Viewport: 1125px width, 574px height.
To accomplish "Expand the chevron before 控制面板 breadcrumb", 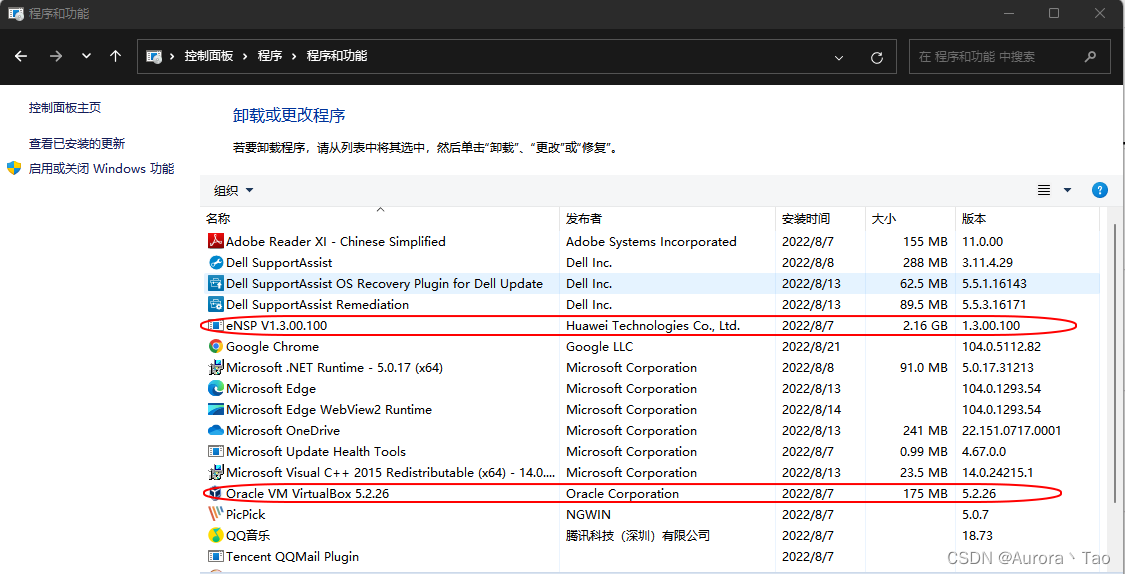I will [172, 56].
